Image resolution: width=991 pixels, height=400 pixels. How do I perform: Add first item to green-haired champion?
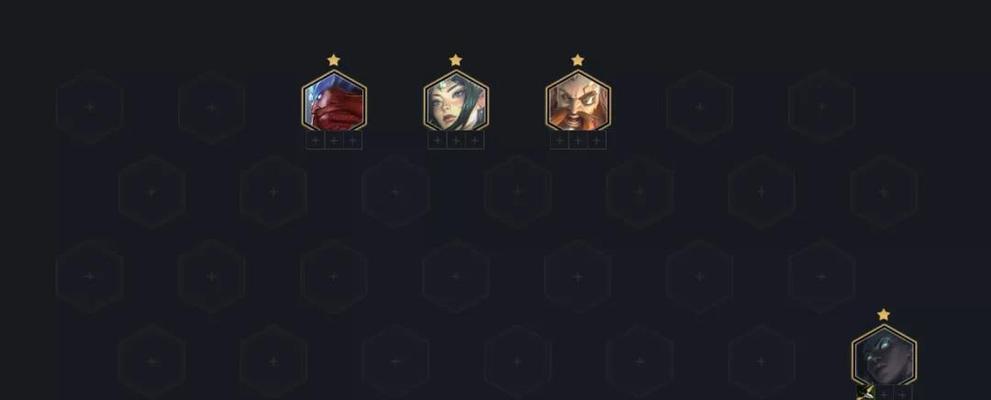click(437, 141)
